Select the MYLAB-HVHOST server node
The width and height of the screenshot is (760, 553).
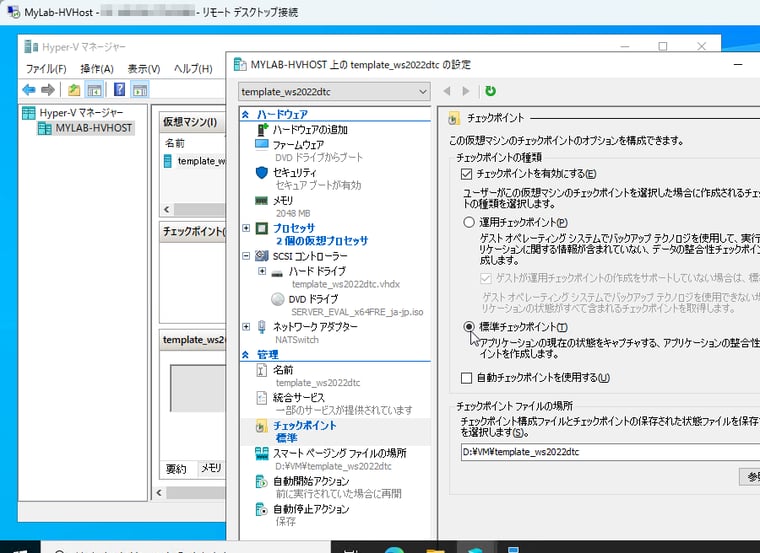coord(86,128)
